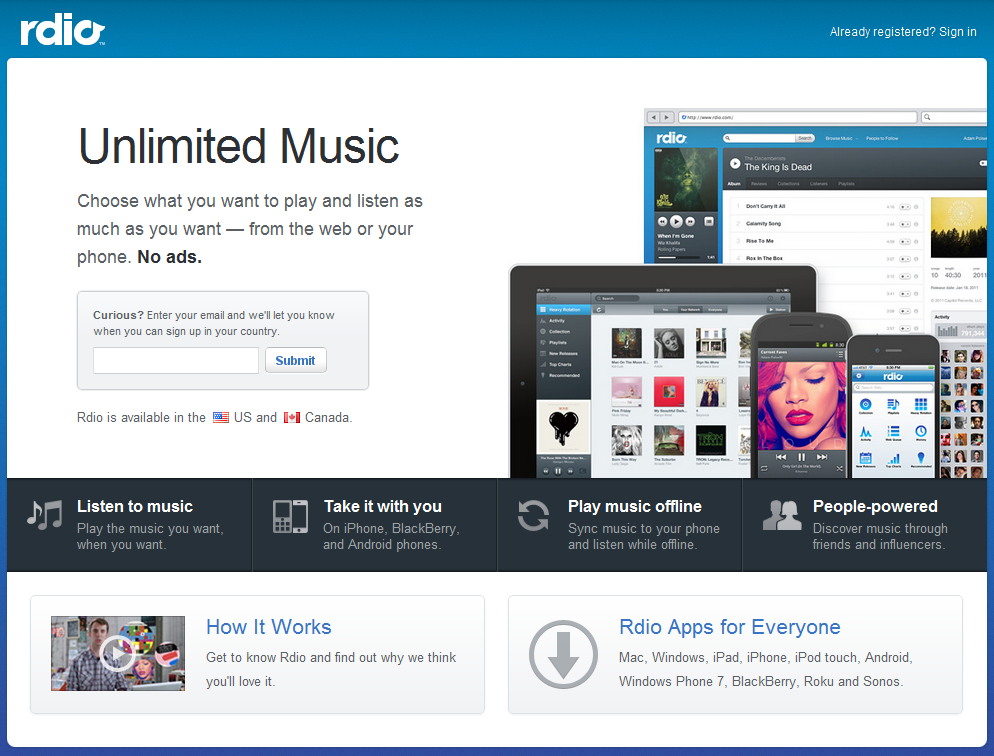Focus the email address input field

click(176, 360)
